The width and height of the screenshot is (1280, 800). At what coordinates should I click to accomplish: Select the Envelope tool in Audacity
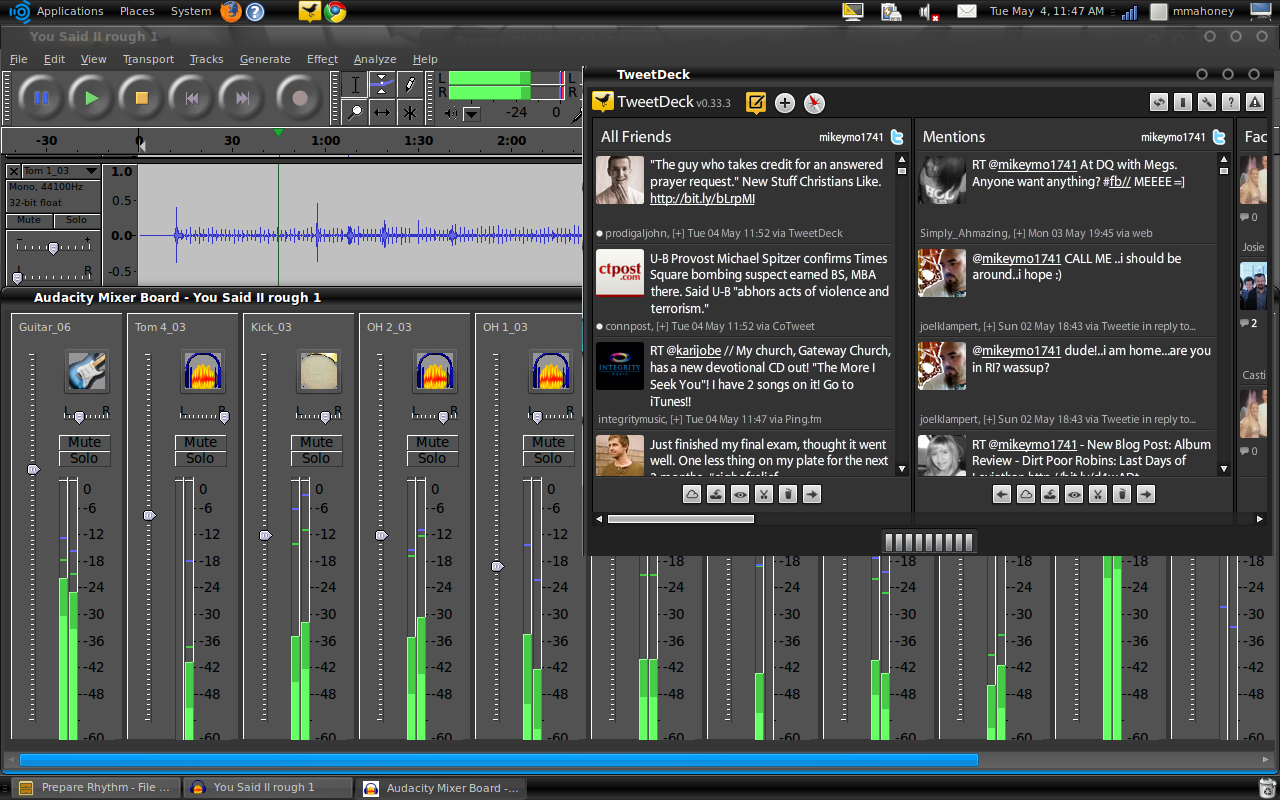click(x=382, y=84)
